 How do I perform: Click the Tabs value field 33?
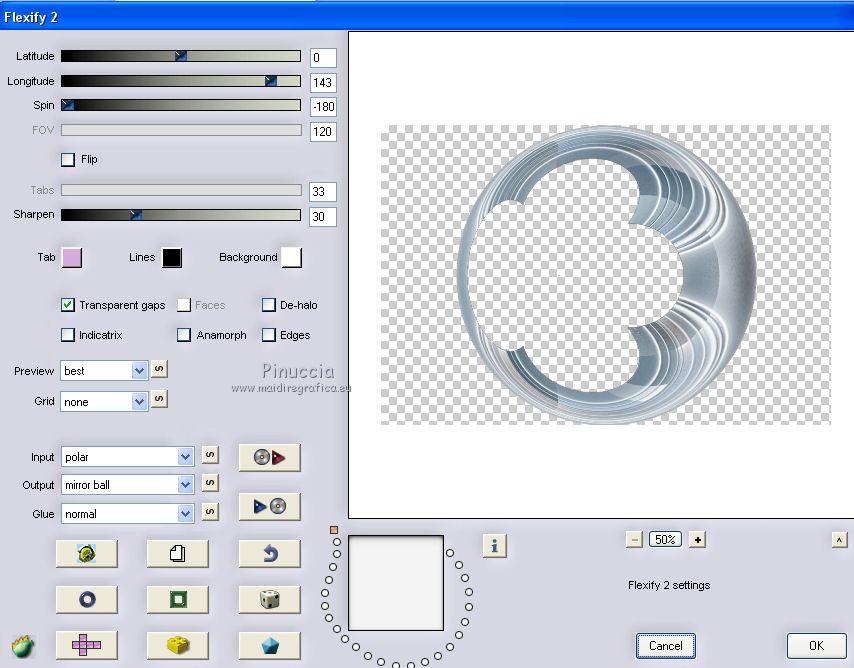(323, 192)
